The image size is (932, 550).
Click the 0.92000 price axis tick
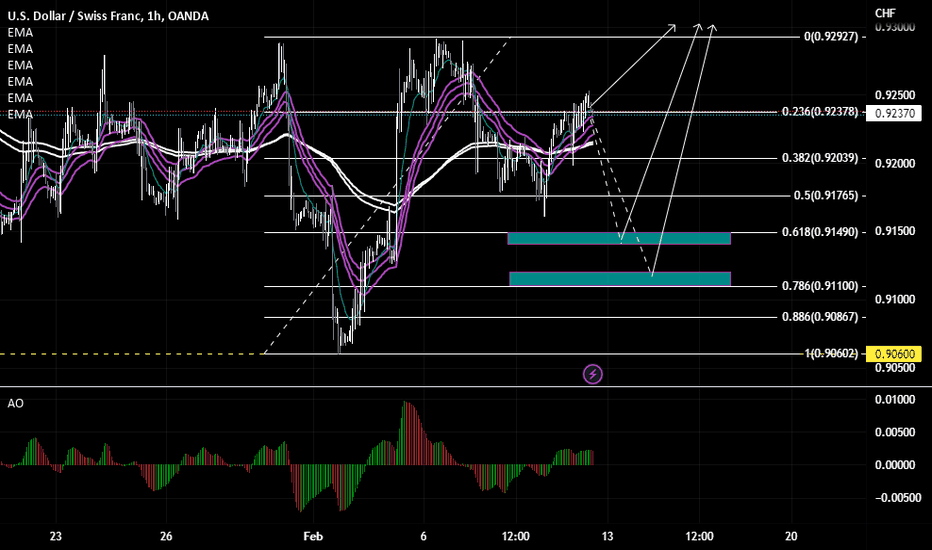point(895,163)
